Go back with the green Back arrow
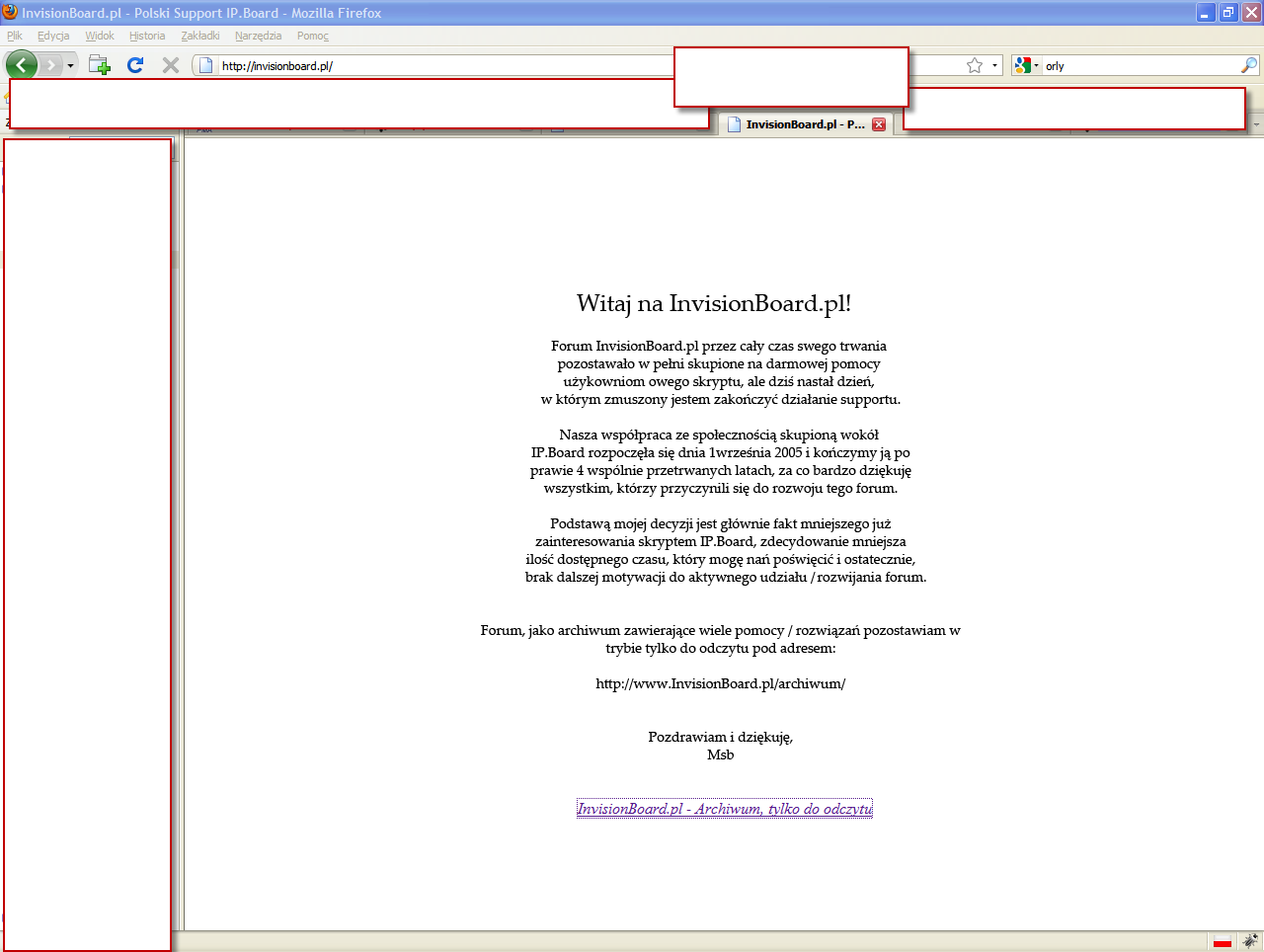Screen dimensions: 1264x952 (22, 65)
